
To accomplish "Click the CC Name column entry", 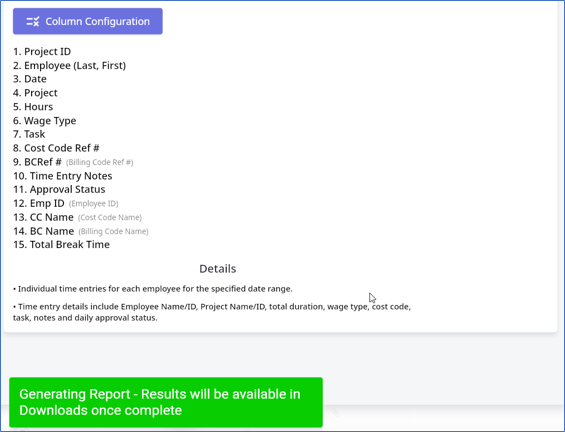I will [77, 217].
